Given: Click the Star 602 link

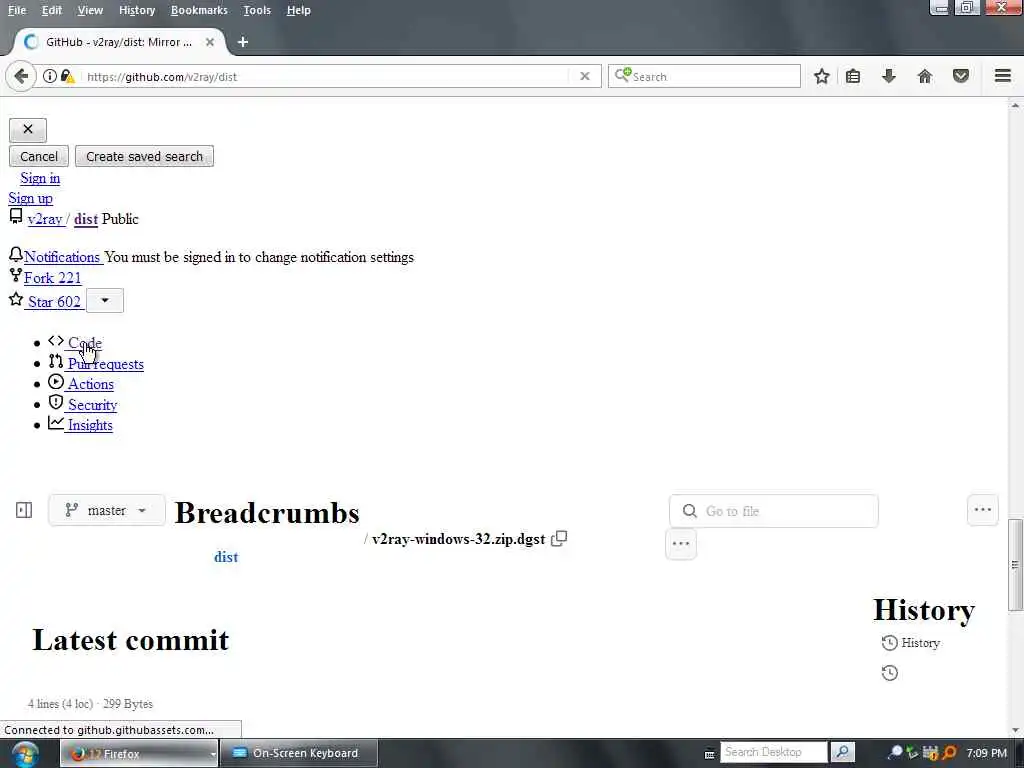Looking at the screenshot, I should [54, 302].
